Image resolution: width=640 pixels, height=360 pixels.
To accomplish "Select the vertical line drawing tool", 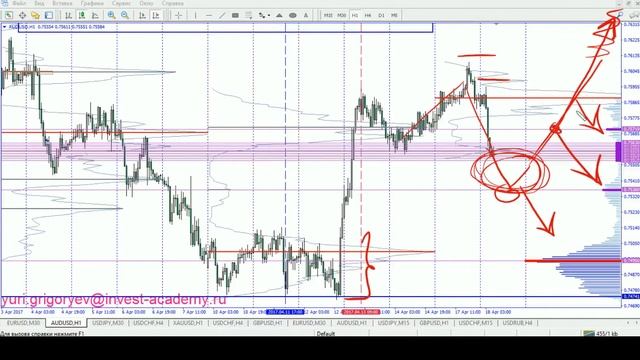I will pos(196,16).
